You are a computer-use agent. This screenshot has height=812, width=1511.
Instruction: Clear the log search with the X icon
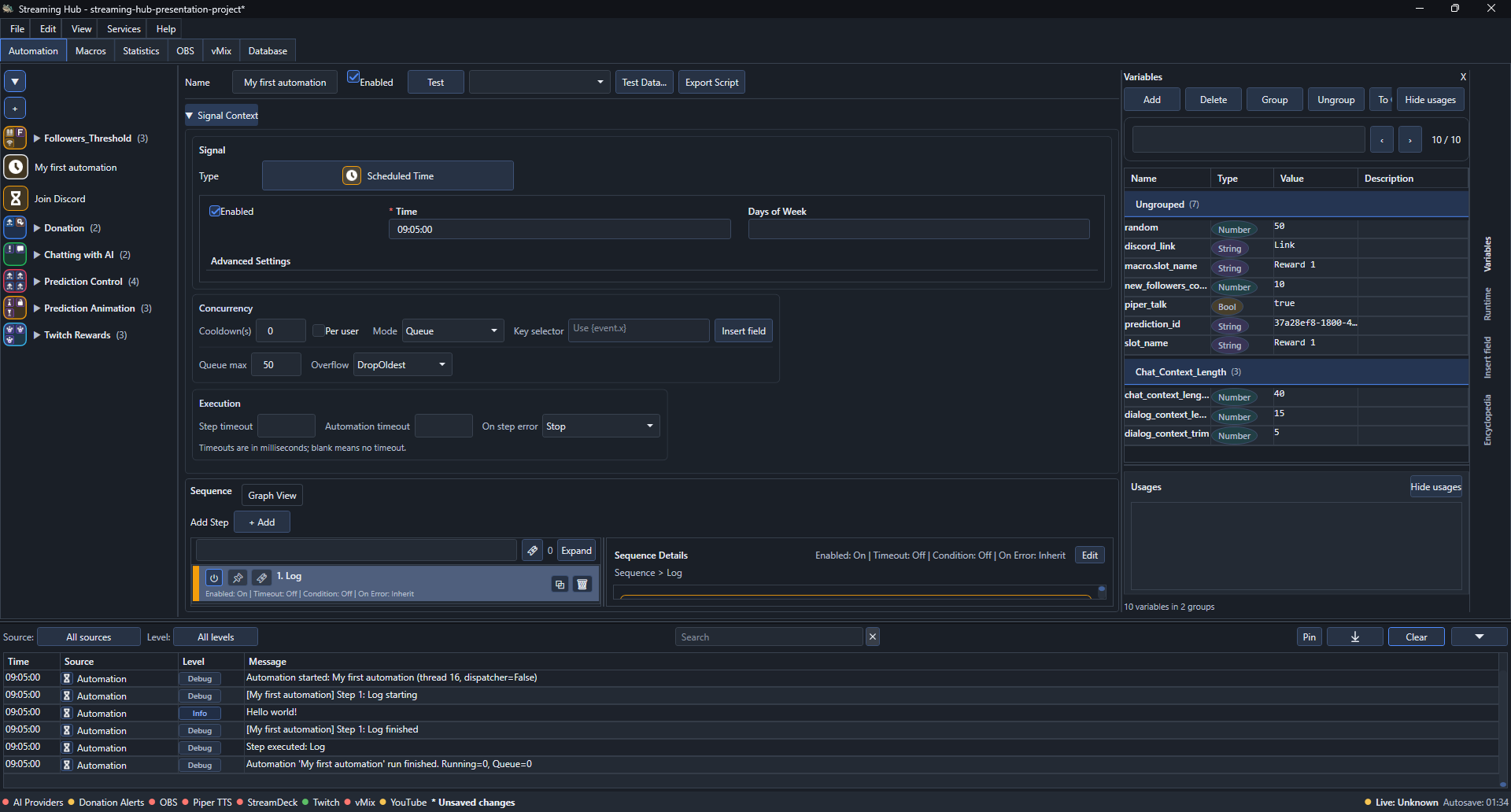(x=873, y=637)
